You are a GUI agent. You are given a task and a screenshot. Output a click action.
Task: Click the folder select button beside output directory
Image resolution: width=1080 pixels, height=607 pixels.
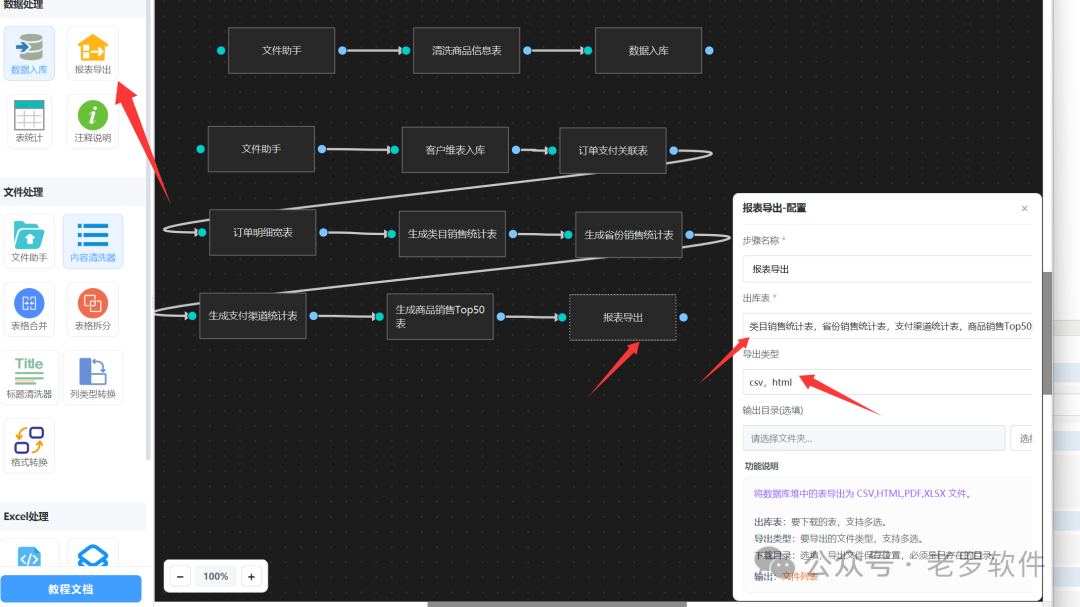click(1023, 438)
